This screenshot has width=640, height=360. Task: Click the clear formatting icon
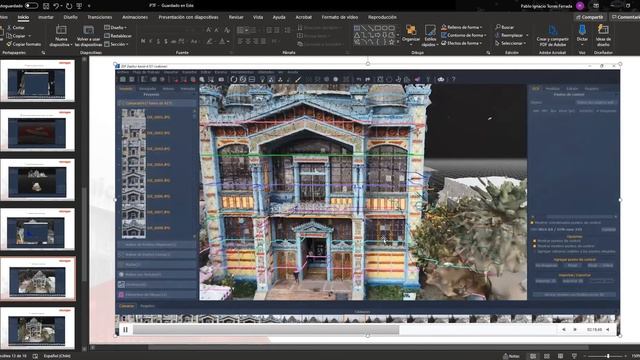click(x=227, y=30)
